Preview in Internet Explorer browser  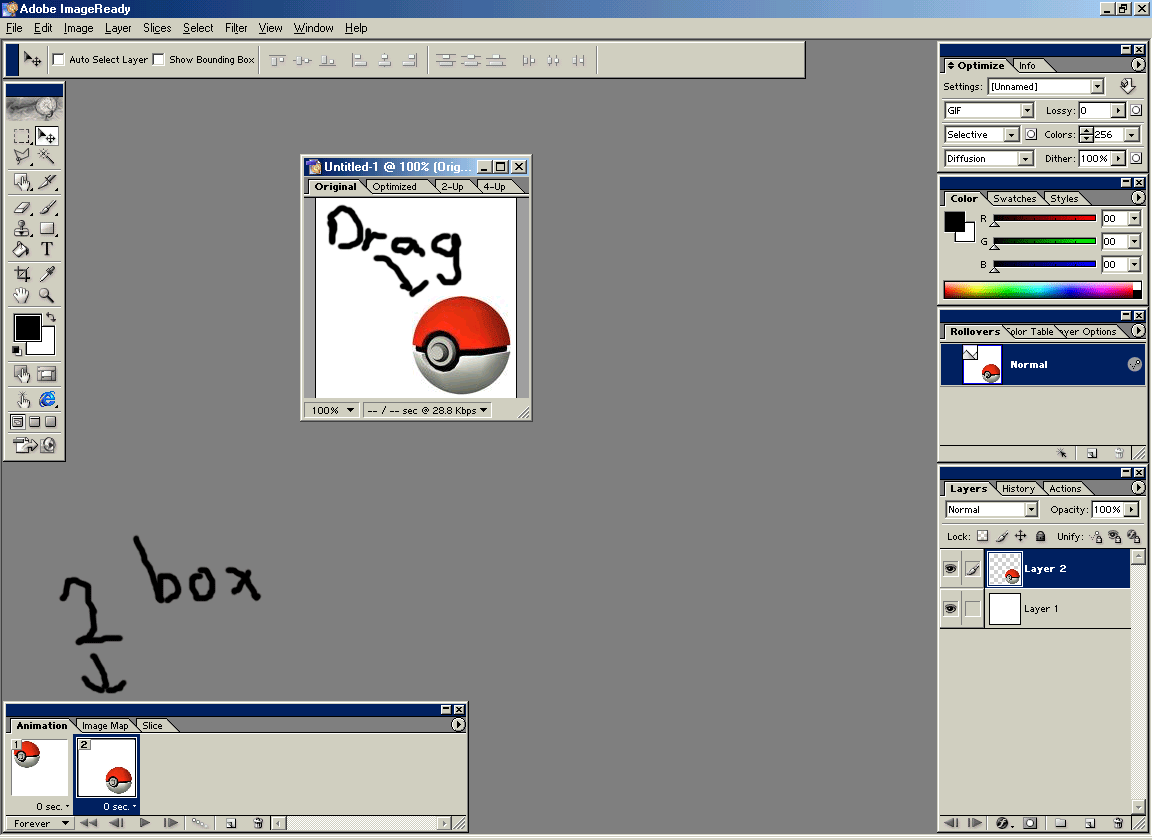[x=47, y=399]
